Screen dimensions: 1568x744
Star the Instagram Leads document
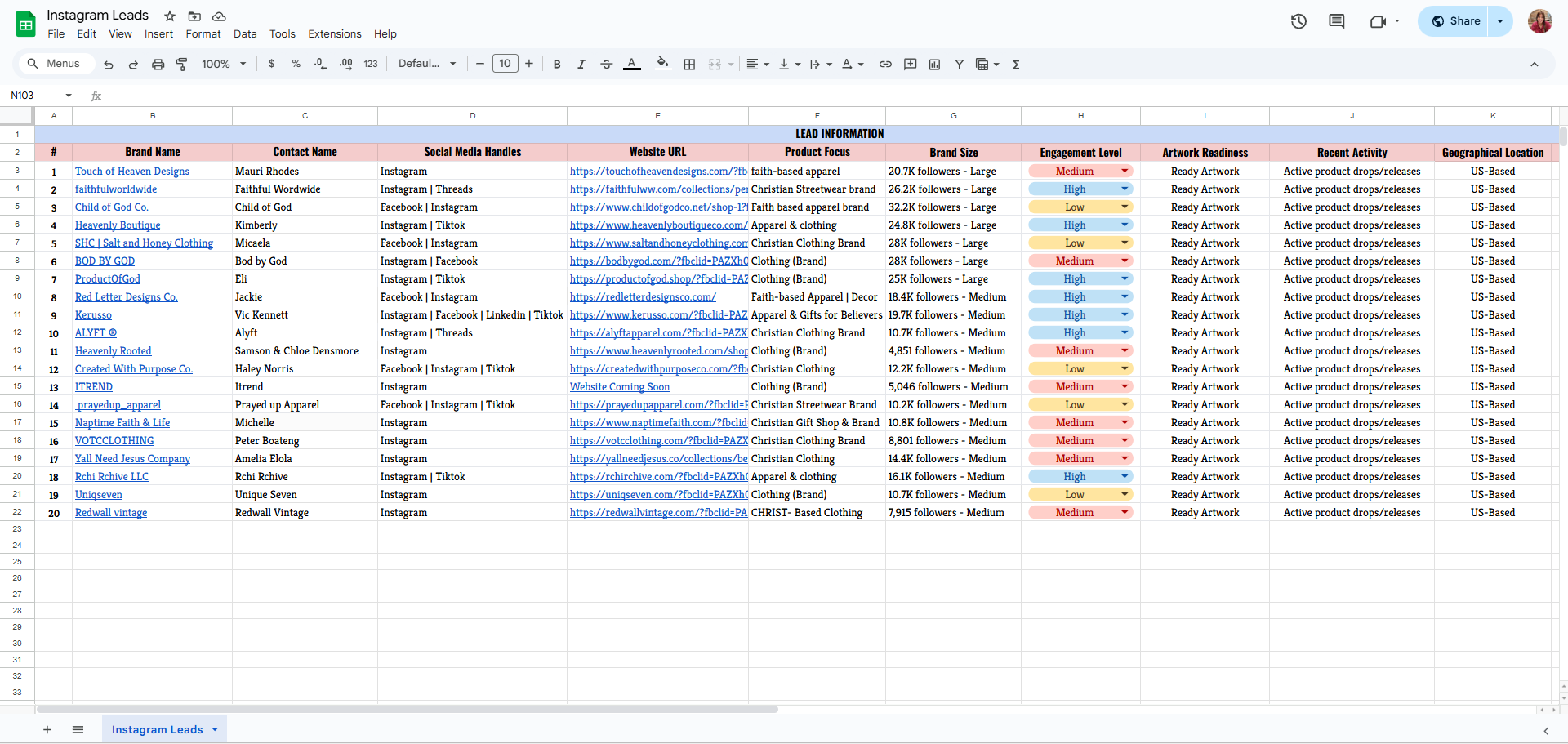click(170, 16)
